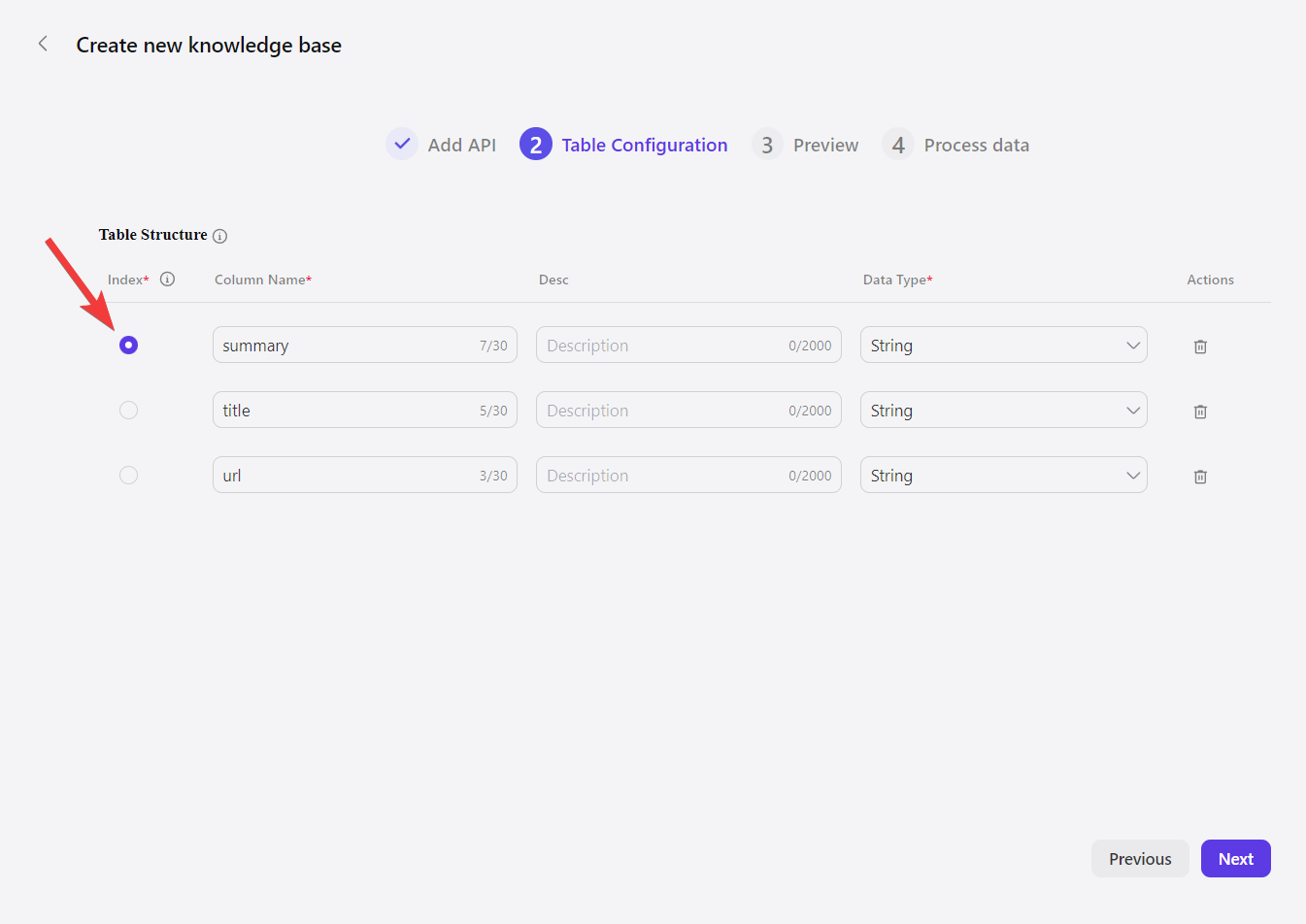Click the back arrow beside page title
Image resolution: width=1306 pixels, height=924 pixels.
point(43,44)
